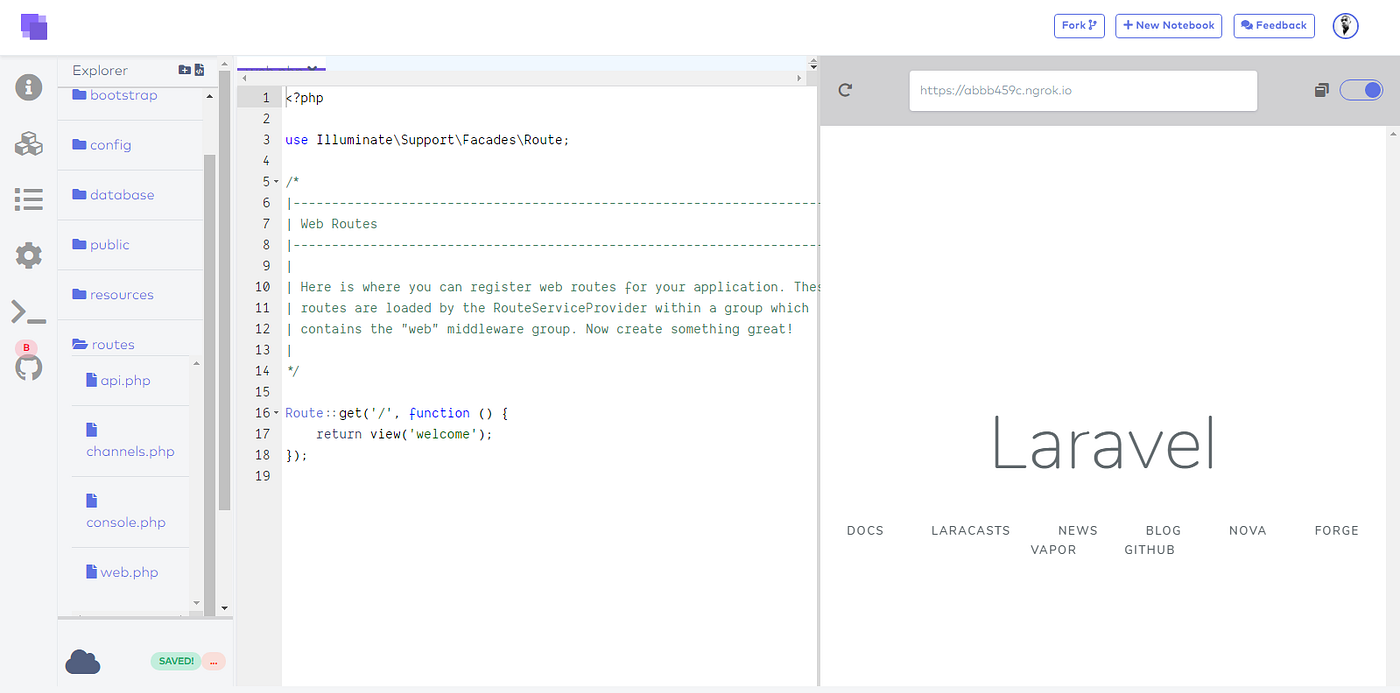Image resolution: width=1400 pixels, height=693 pixels.
Task: Toggle the preview switch off
Action: [1360, 90]
